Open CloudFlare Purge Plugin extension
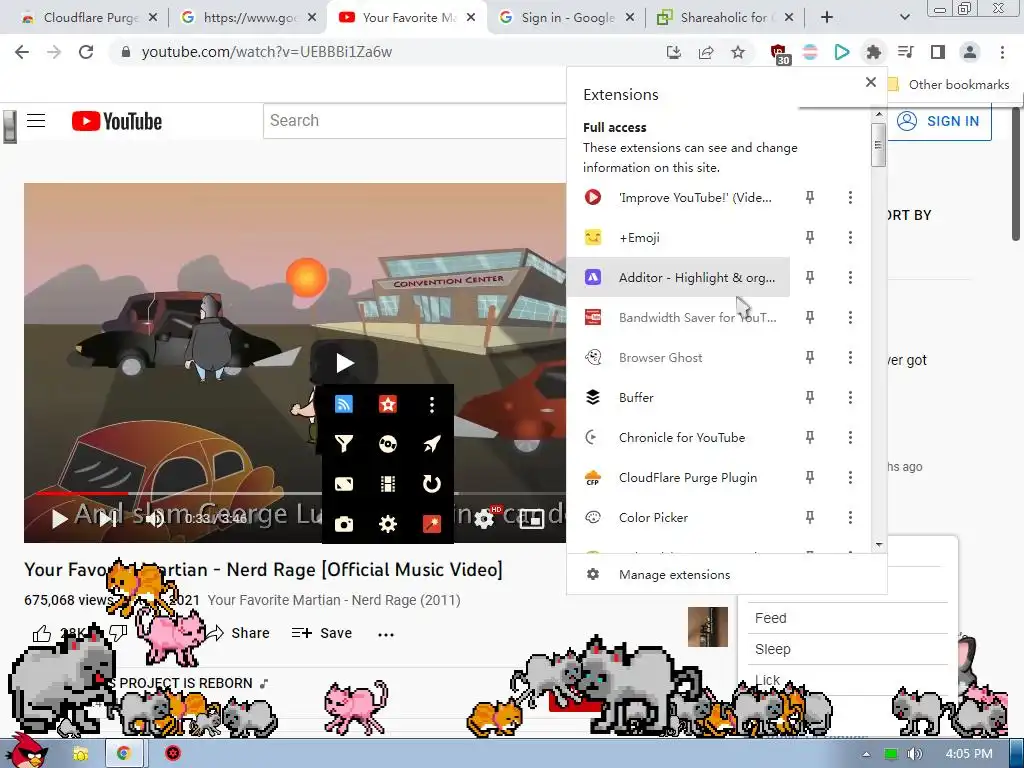The width and height of the screenshot is (1024, 768). pos(679,477)
